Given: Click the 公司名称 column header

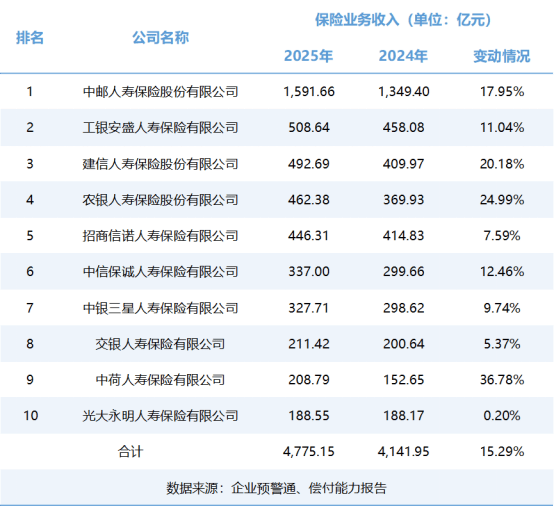Looking at the screenshot, I should pyautogui.click(x=161, y=37).
